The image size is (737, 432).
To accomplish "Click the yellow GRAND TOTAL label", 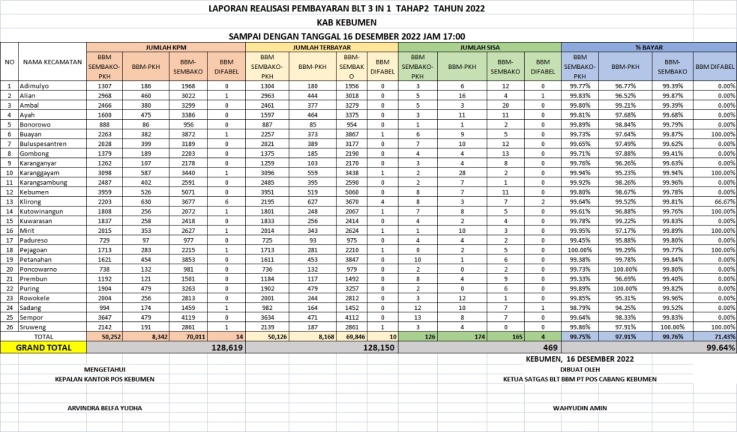I will point(44,348).
